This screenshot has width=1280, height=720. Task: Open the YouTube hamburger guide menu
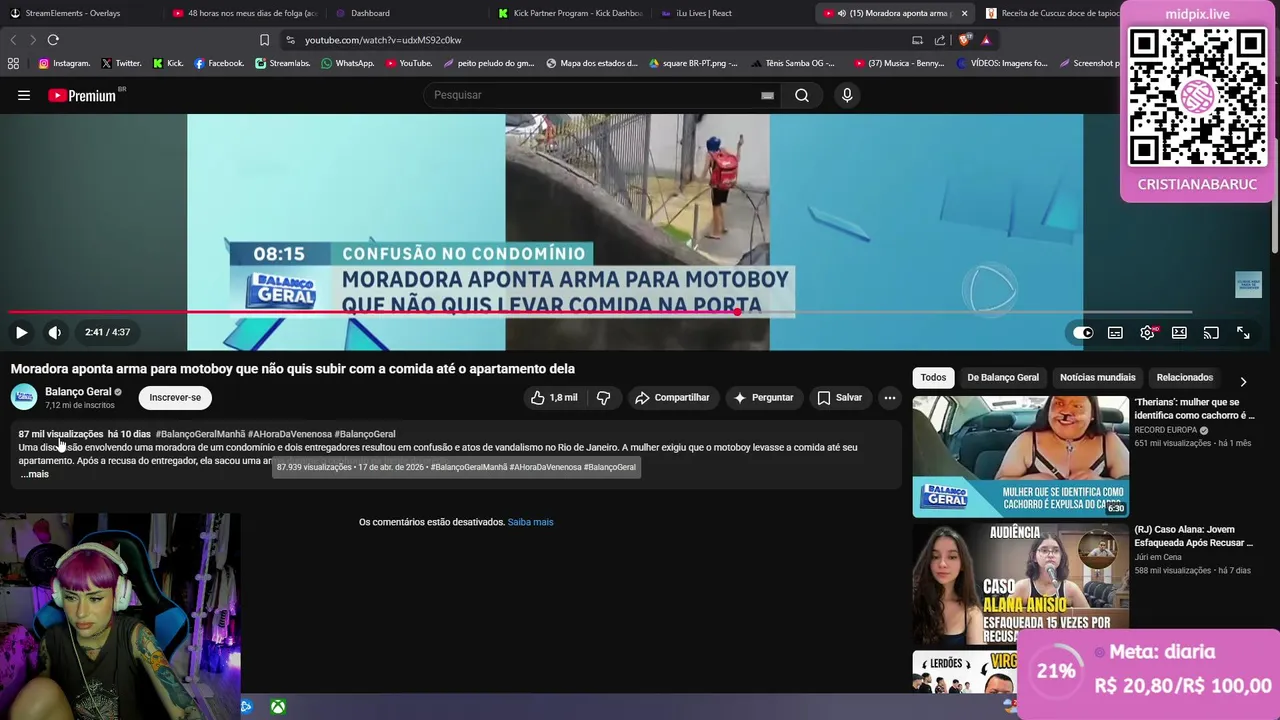point(24,95)
